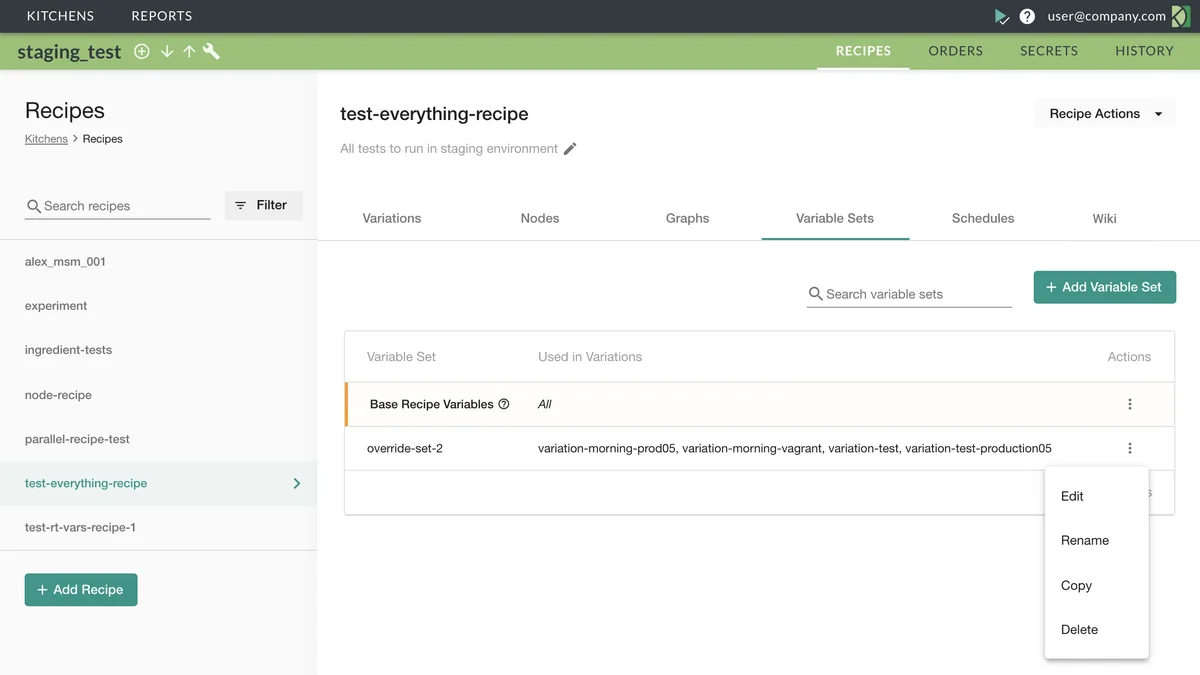Select Rename from the context menu
Image resolution: width=1200 pixels, height=675 pixels.
click(1084, 540)
